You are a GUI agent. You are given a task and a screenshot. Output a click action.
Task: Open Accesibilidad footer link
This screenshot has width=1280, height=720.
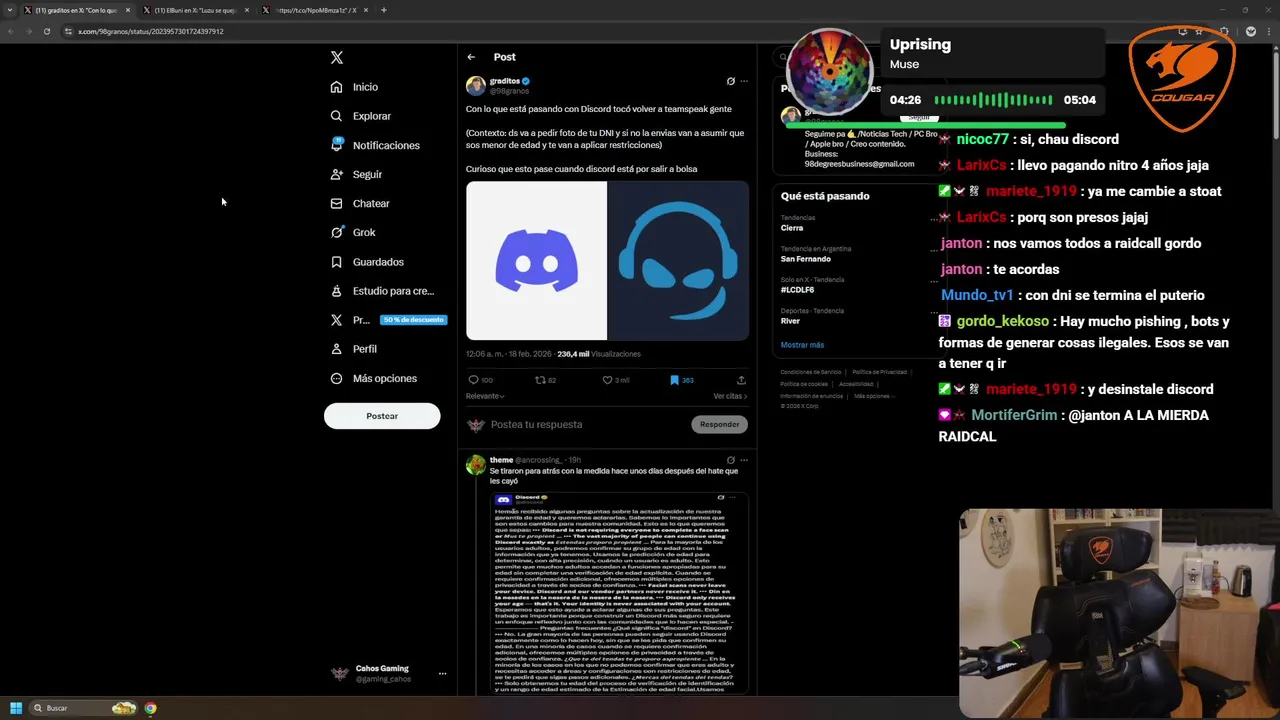pos(856,384)
